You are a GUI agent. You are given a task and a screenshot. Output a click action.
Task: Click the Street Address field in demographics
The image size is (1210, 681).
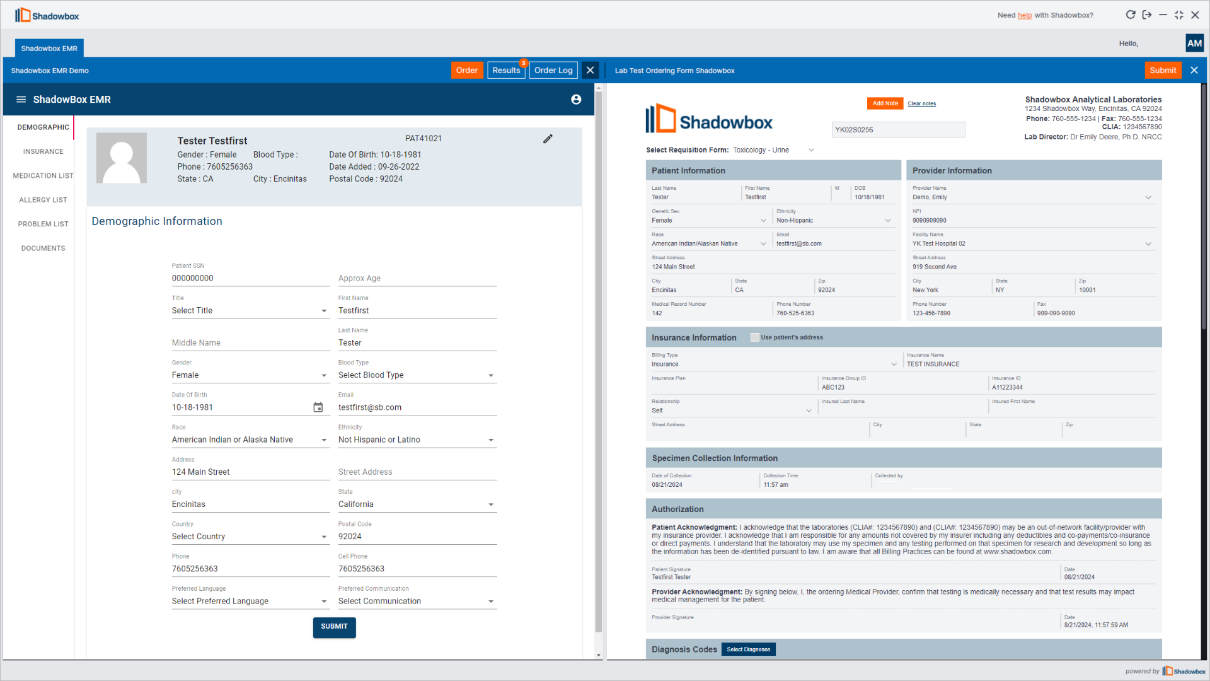417,472
